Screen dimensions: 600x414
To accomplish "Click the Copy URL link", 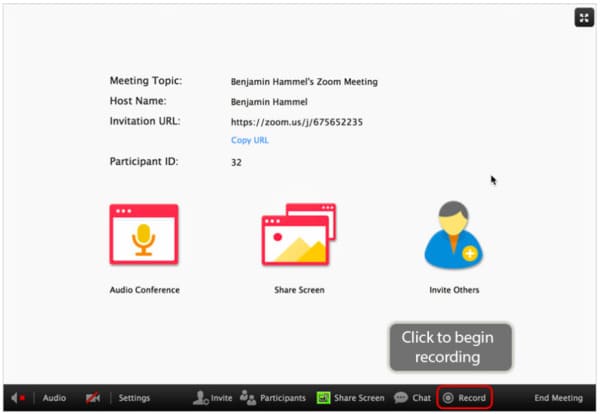I will click(x=249, y=140).
